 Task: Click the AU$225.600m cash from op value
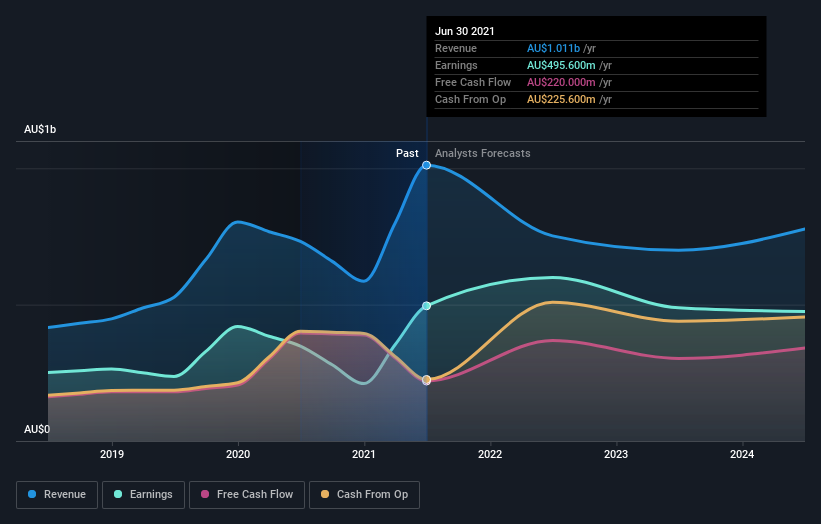pos(561,99)
